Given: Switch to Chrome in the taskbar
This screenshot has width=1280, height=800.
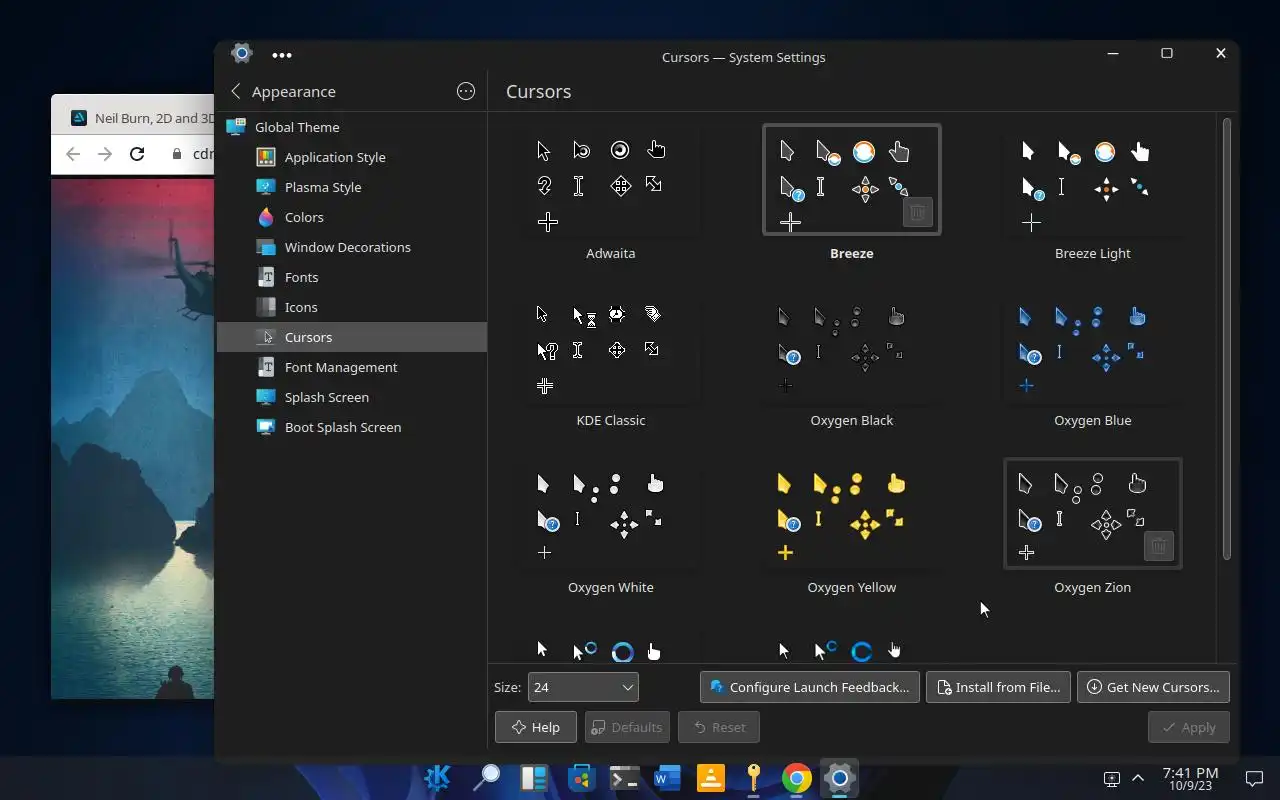Looking at the screenshot, I should tap(796, 778).
